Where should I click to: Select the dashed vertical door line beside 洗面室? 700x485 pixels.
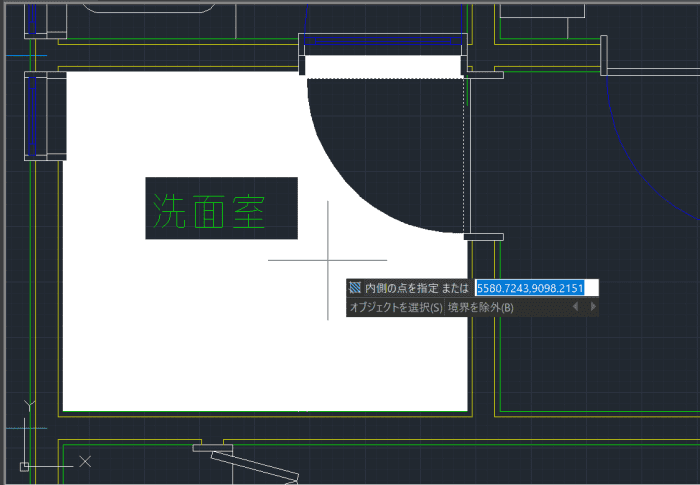click(x=464, y=154)
